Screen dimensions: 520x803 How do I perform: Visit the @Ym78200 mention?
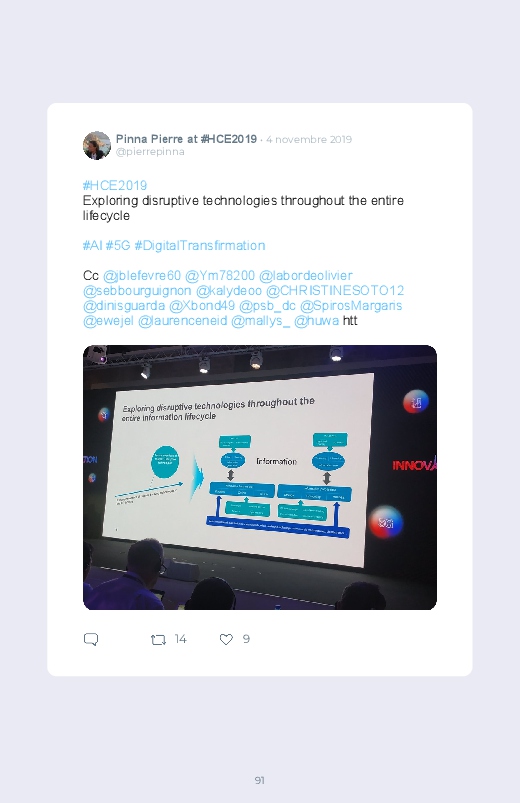click(x=220, y=276)
